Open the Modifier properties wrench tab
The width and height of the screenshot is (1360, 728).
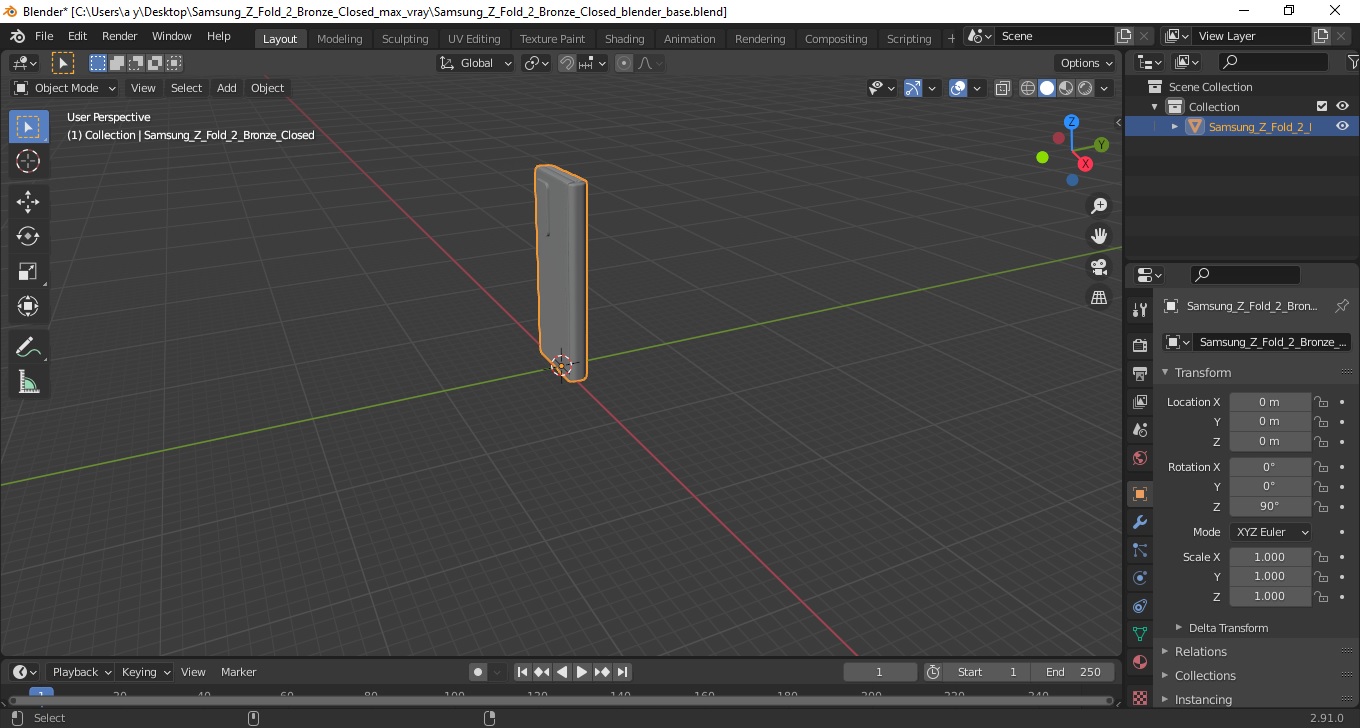coord(1139,522)
